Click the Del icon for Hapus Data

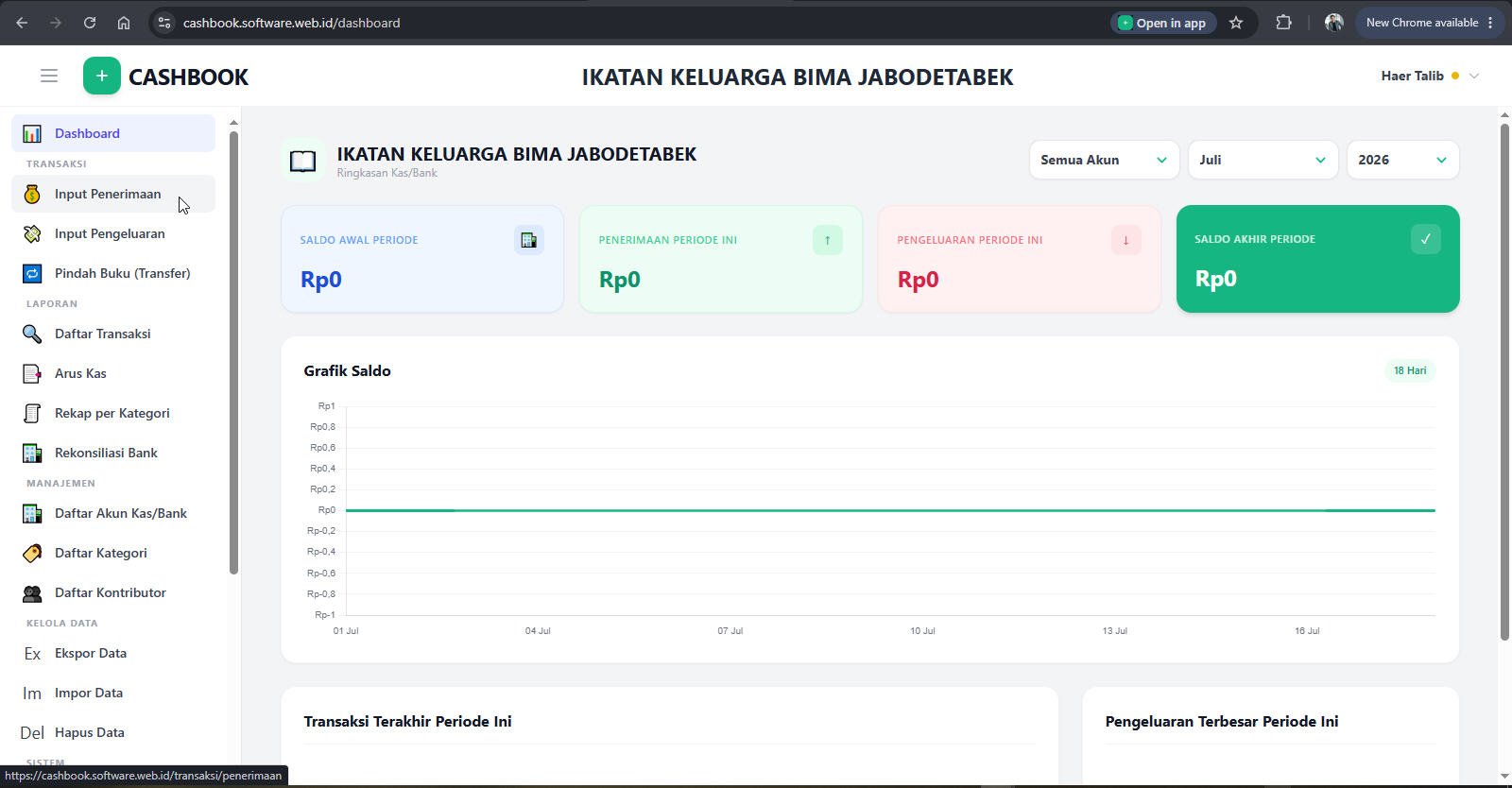tap(32, 732)
